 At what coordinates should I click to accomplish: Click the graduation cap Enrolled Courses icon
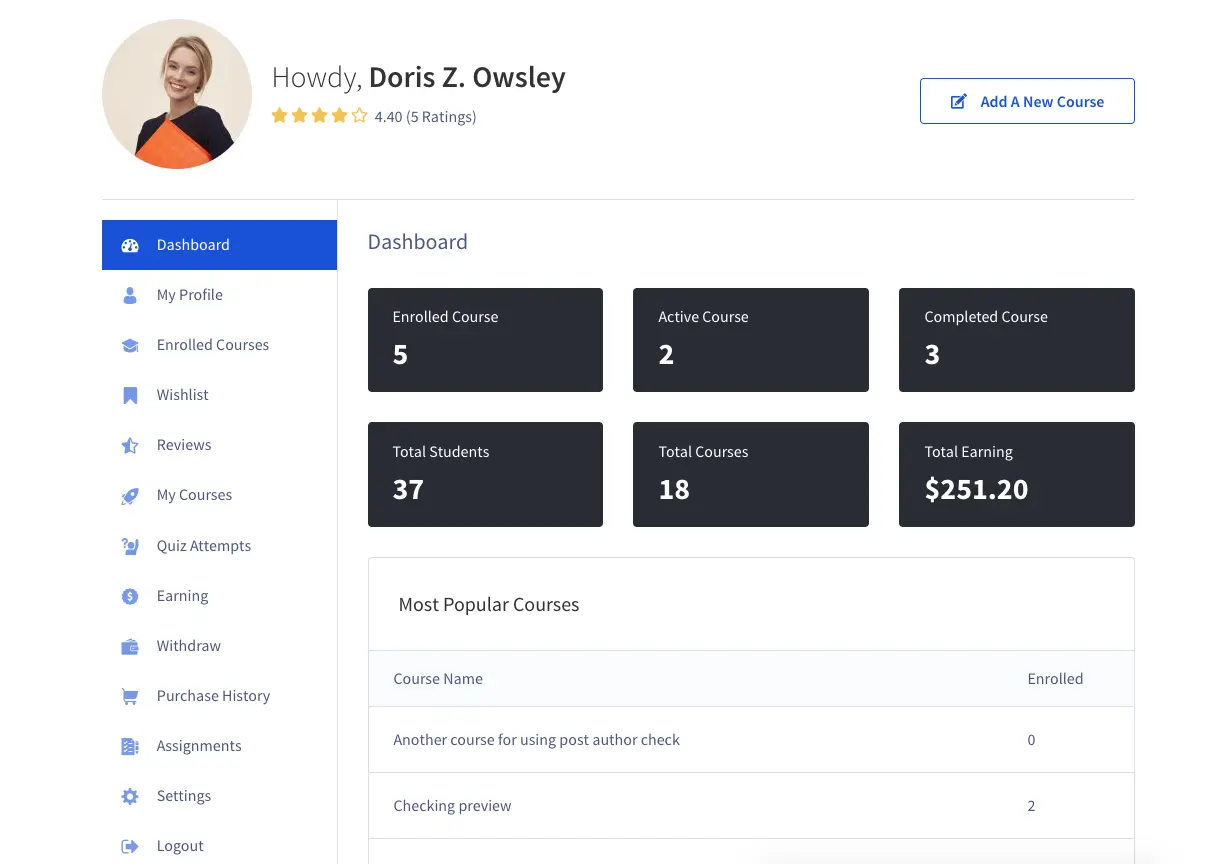(130, 345)
